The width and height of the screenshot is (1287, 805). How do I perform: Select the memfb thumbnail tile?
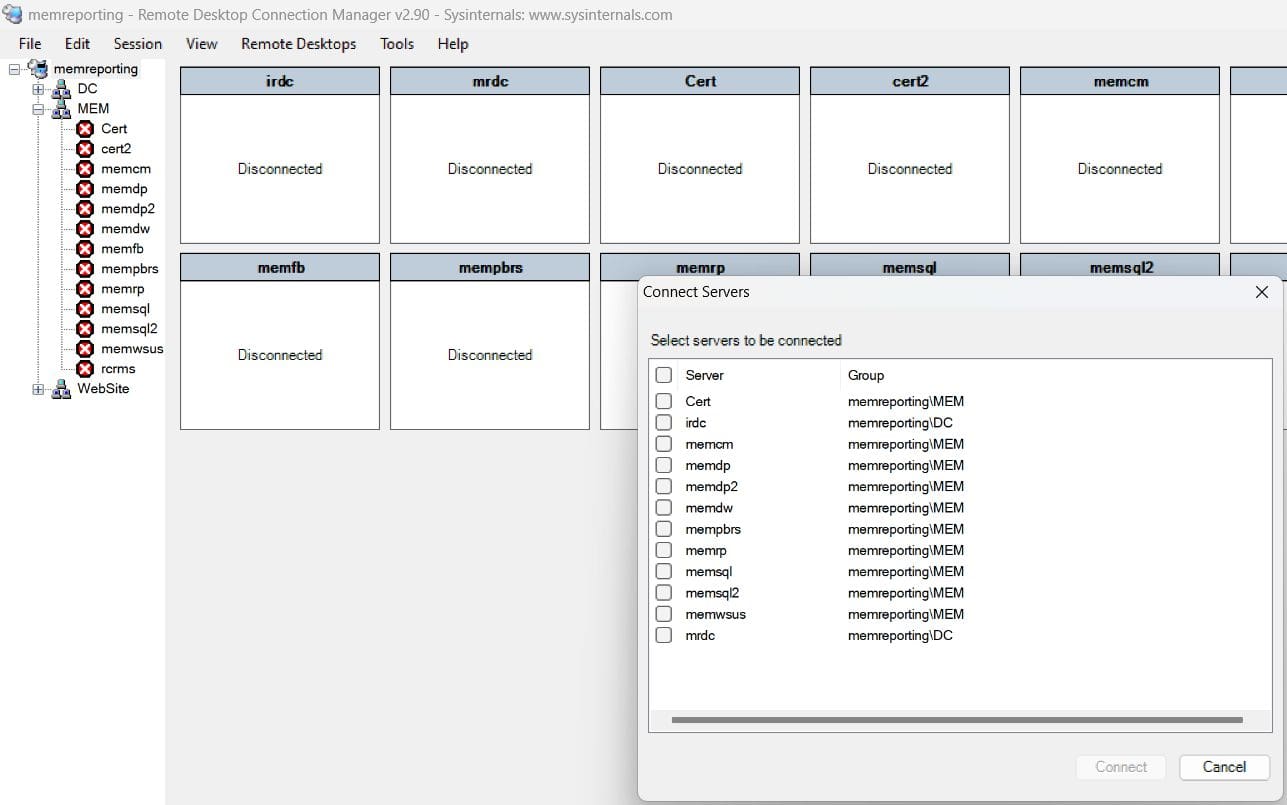click(x=280, y=341)
